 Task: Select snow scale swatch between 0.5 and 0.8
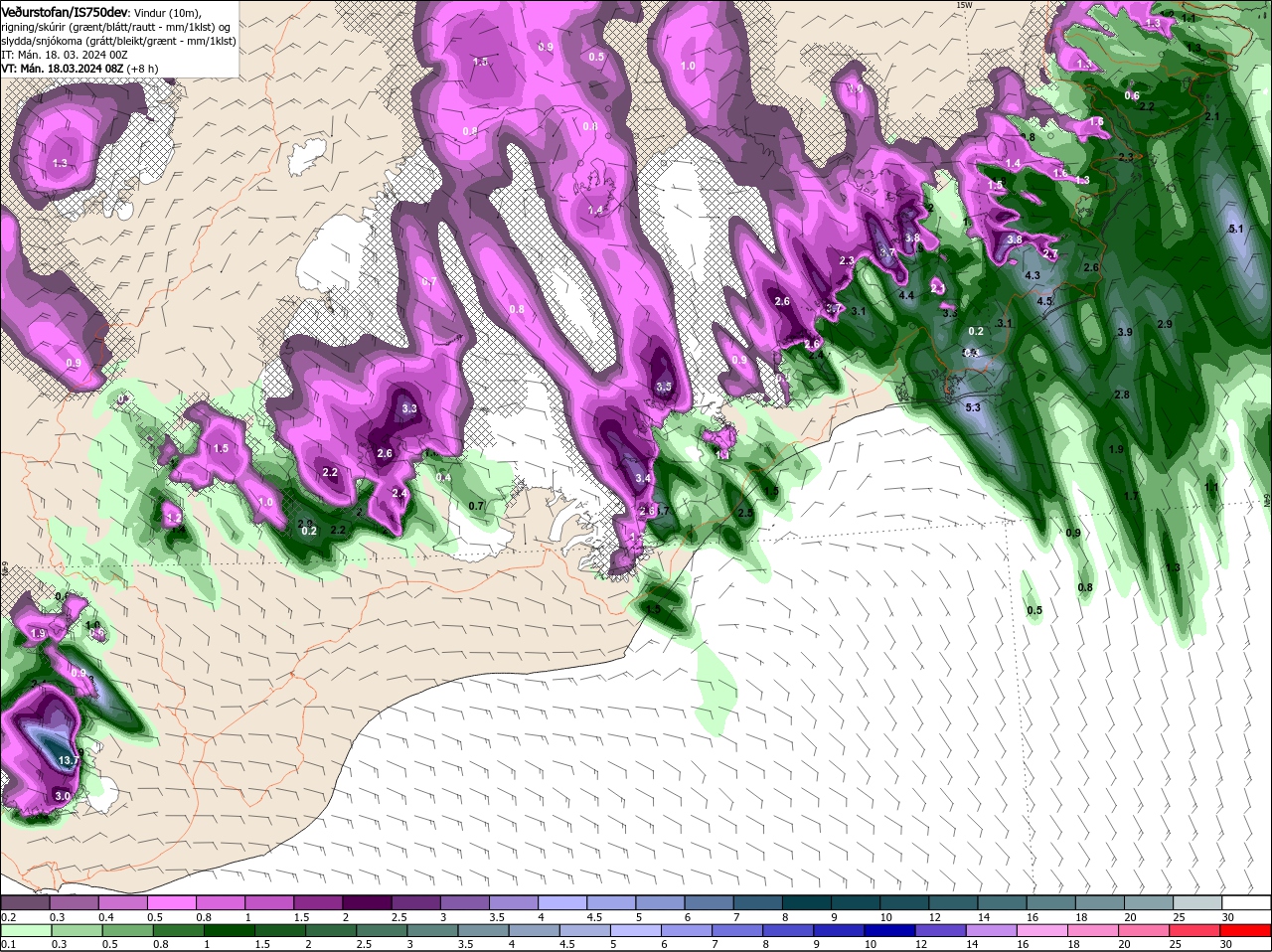(x=172, y=902)
